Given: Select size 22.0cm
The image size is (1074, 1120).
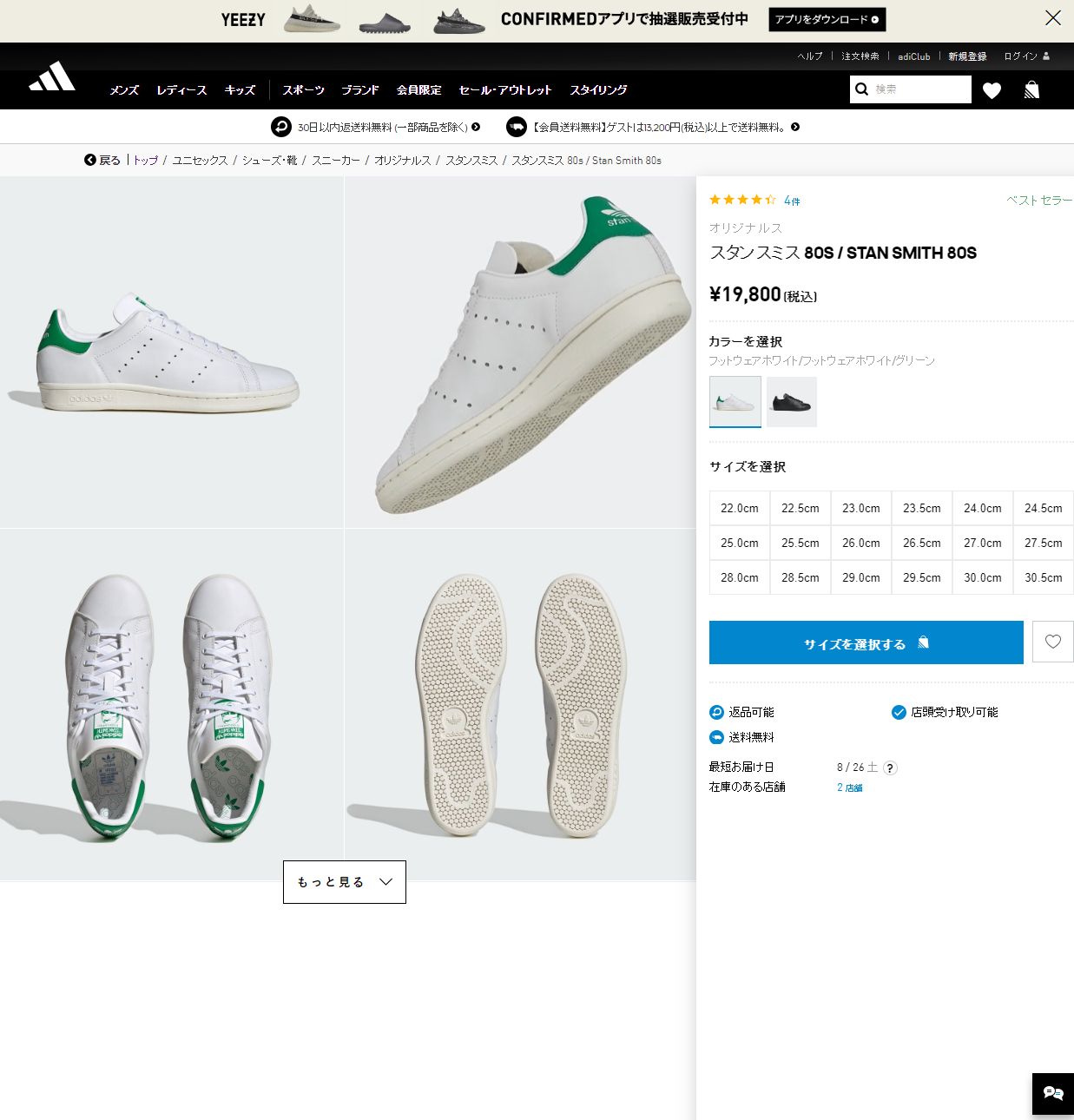Looking at the screenshot, I should (739, 509).
